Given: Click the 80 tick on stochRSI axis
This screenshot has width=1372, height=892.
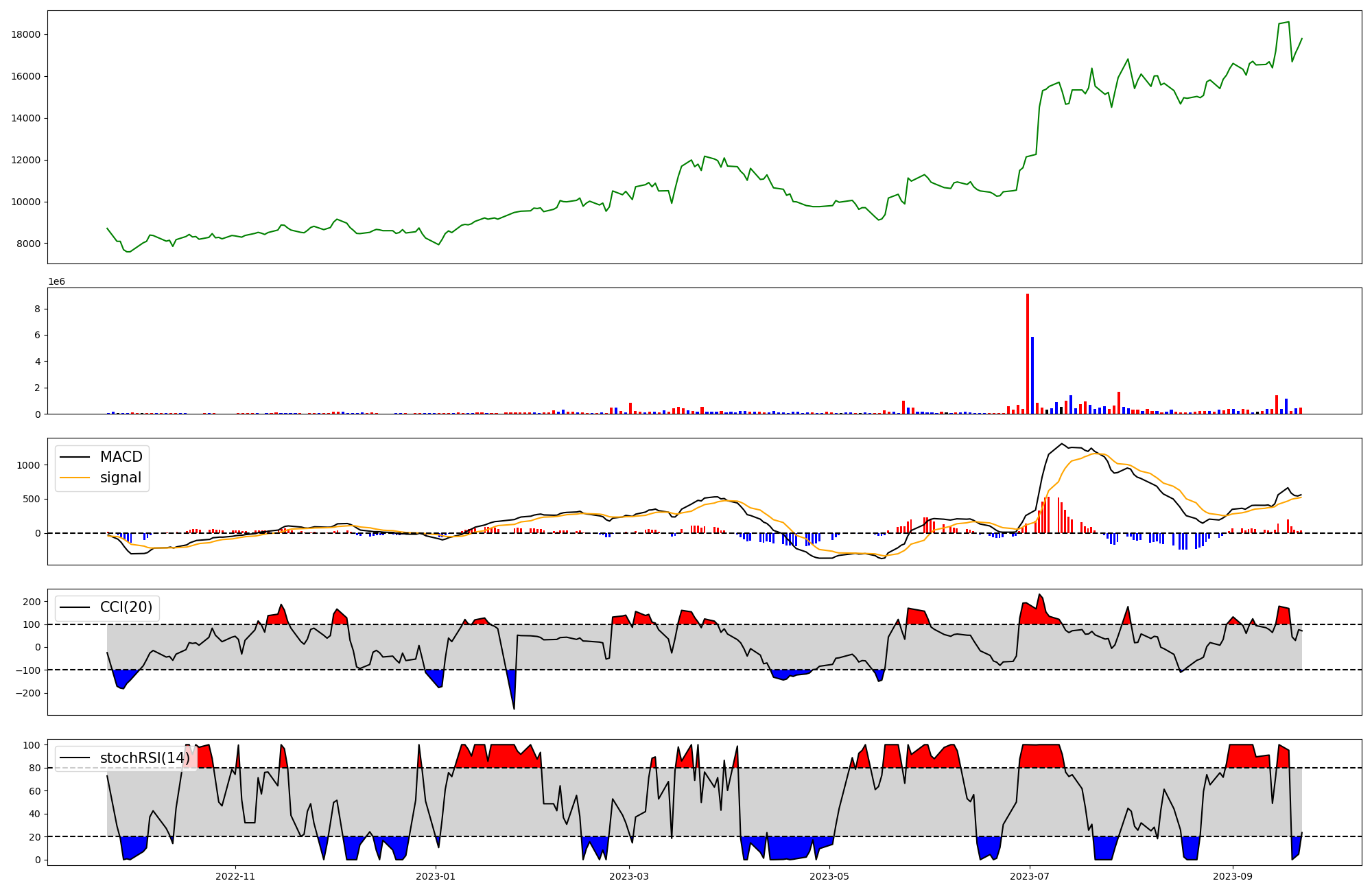Looking at the screenshot, I should [x=34, y=768].
